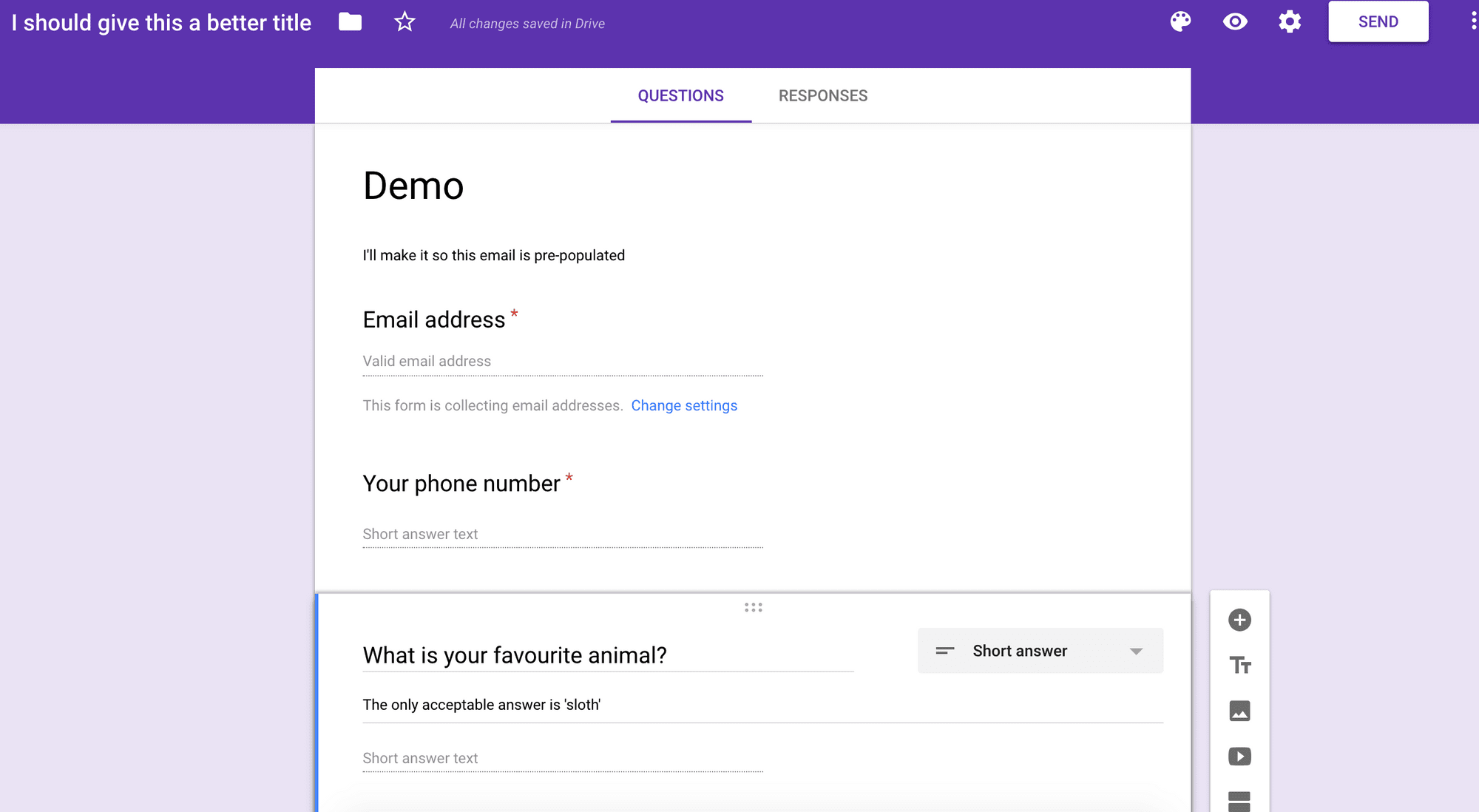Grab the question drag handle dots
Viewport: 1479px width, 812px height.
pos(753,607)
